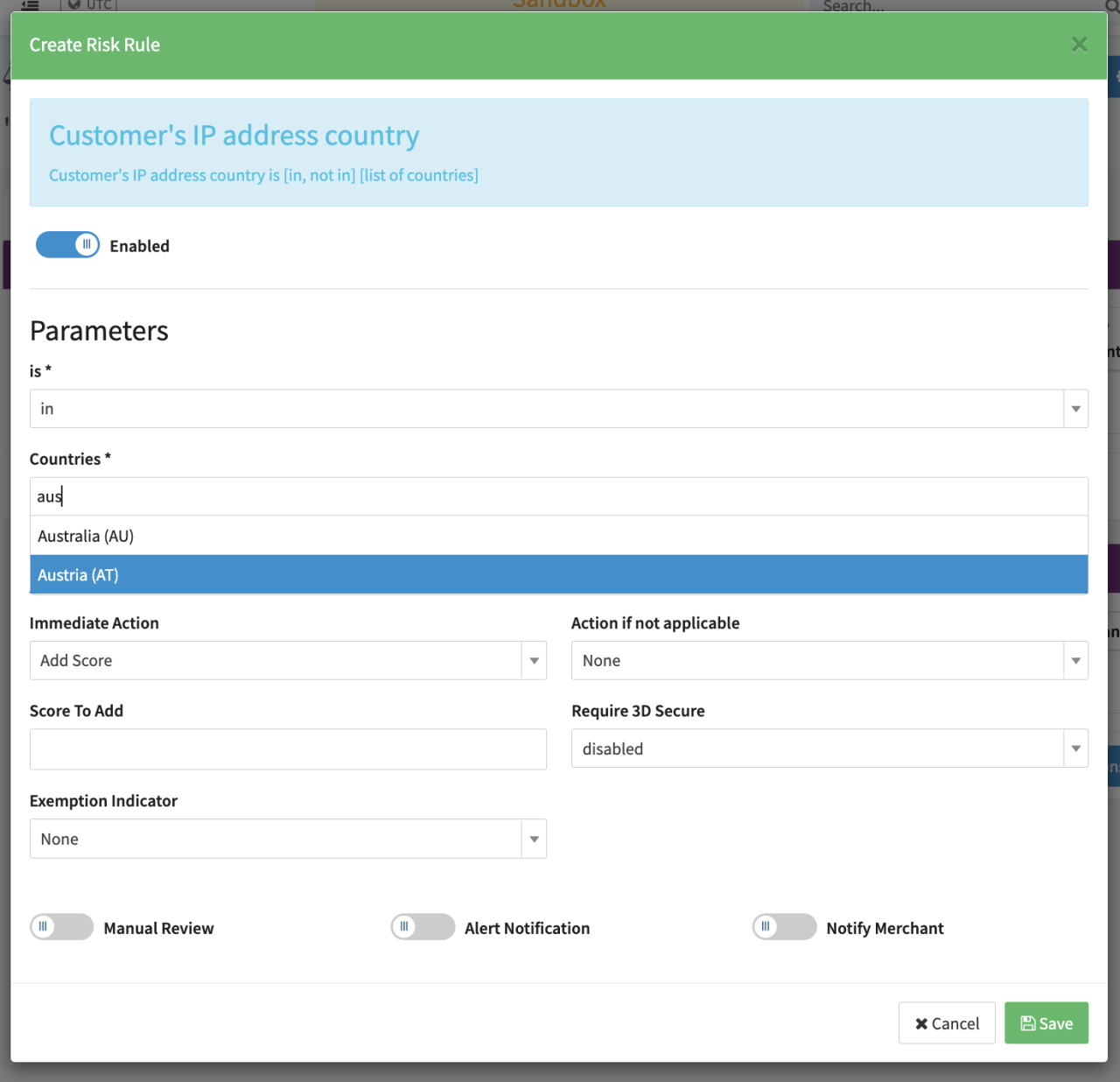The height and width of the screenshot is (1082, 1120).
Task: Expand the Require 3D Secure dropdown
Action: click(817, 749)
